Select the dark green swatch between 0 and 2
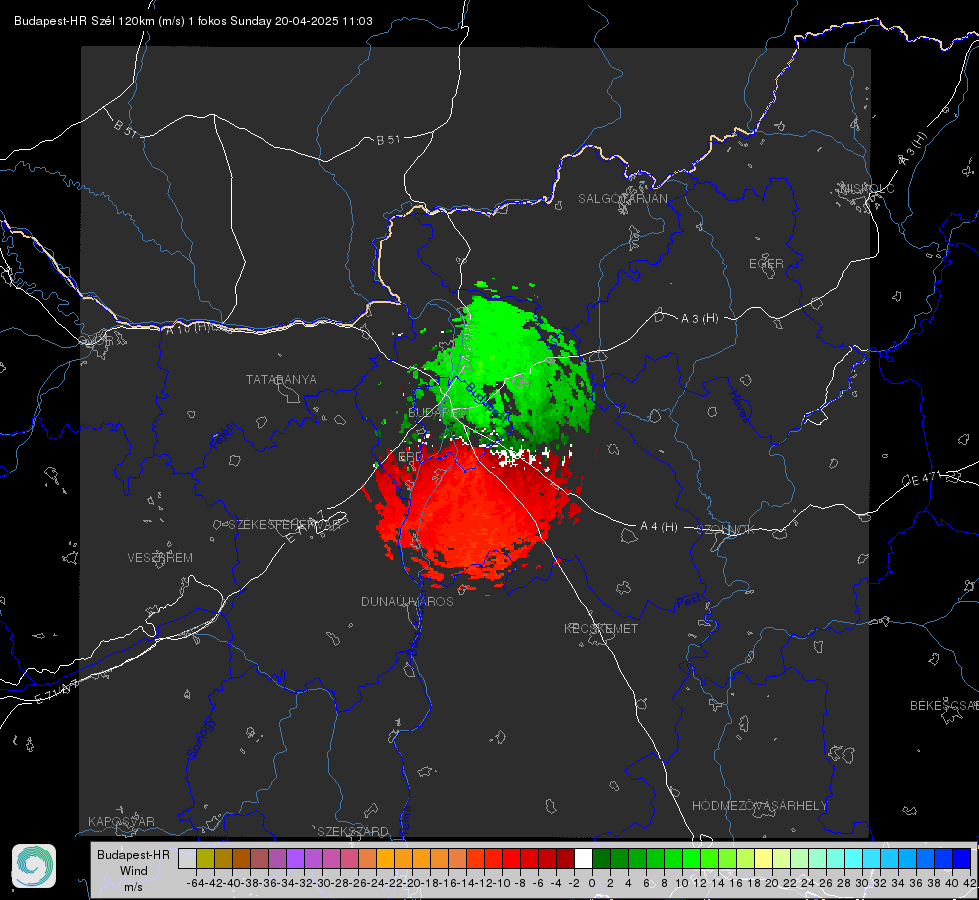979x900 pixels. (x=601, y=858)
